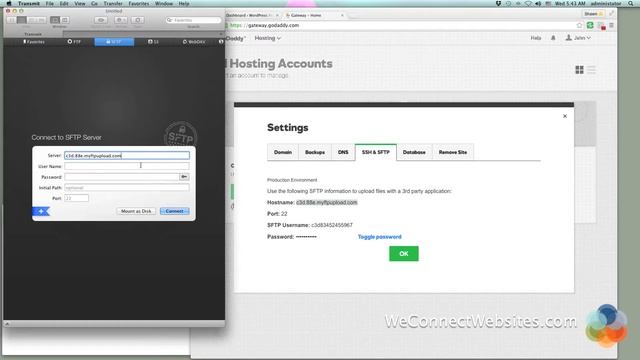Click the Toggle password link
This screenshot has width=640, height=360.
click(380, 237)
